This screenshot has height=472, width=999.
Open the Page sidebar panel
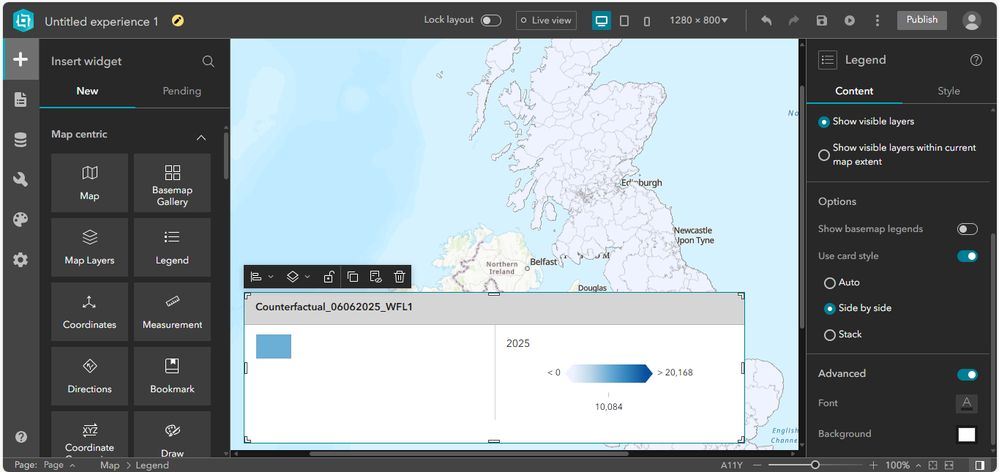(20, 99)
